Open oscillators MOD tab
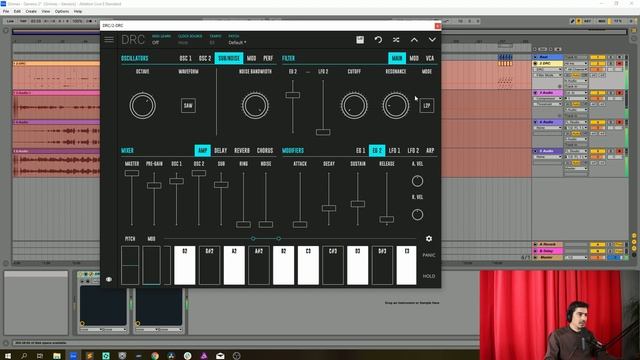The width and height of the screenshot is (640, 360). pos(251,58)
